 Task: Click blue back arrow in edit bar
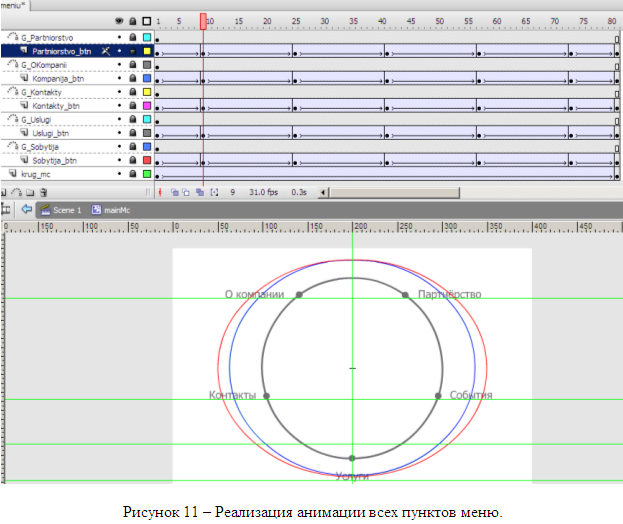(27, 209)
